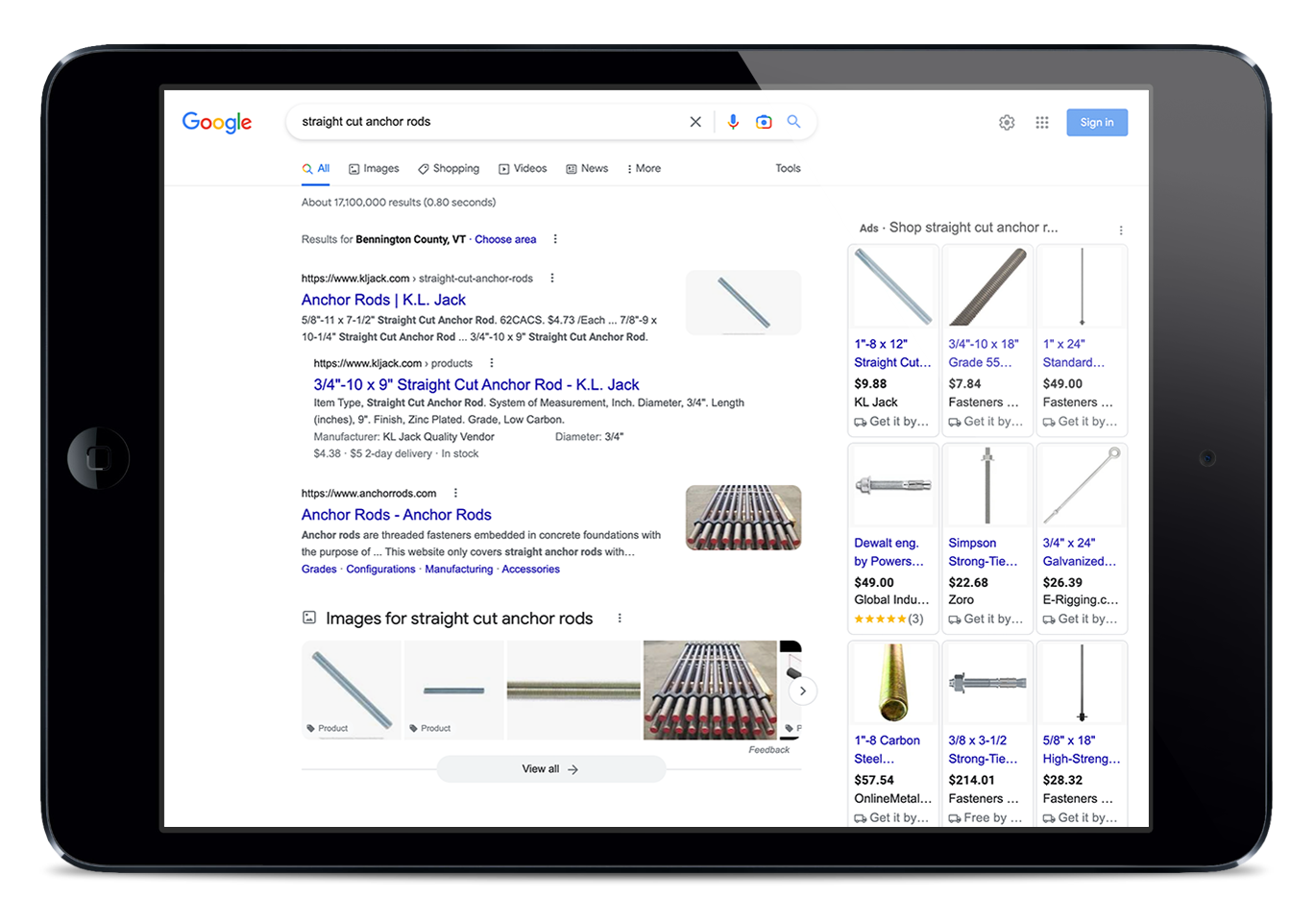Switch to the Shopping tab

click(449, 168)
